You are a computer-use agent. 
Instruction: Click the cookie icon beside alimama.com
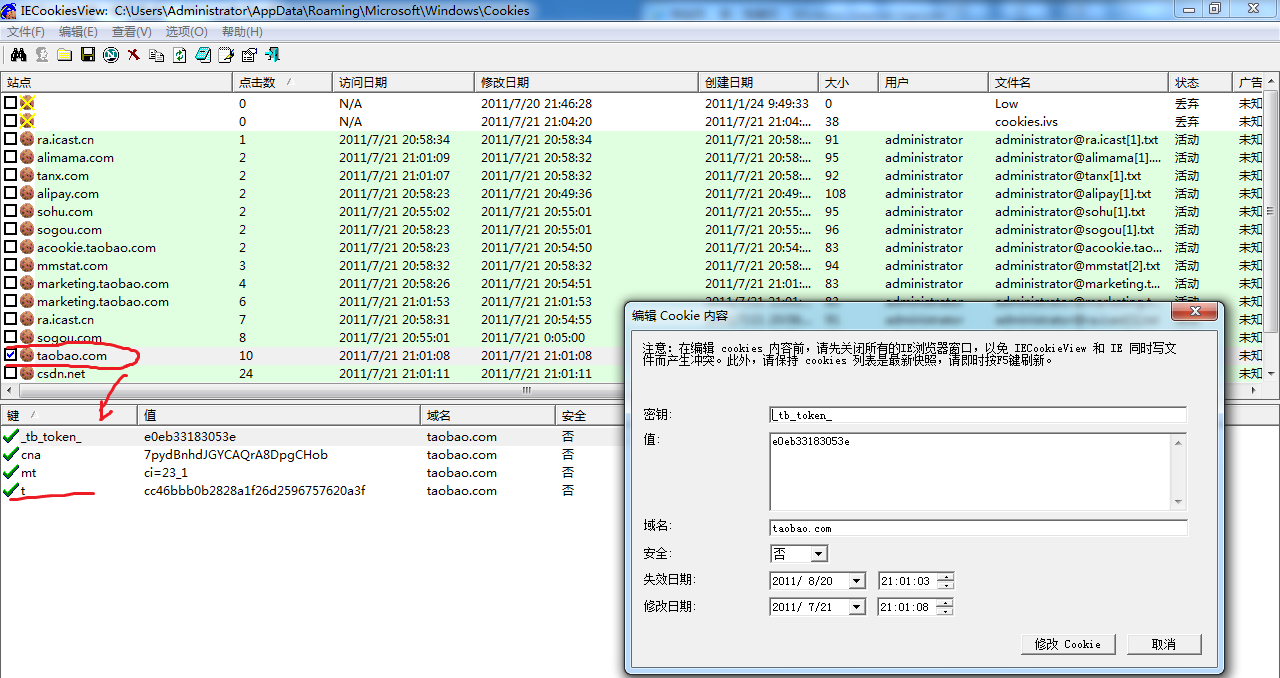[x=27, y=157]
